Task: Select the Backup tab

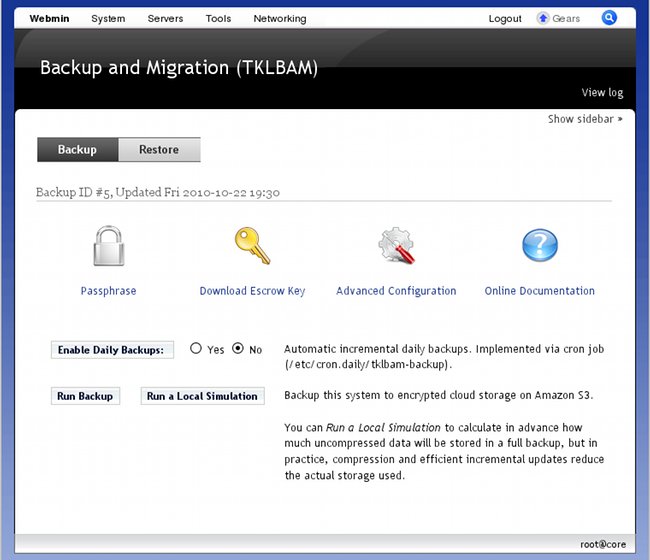Action: coord(77,150)
